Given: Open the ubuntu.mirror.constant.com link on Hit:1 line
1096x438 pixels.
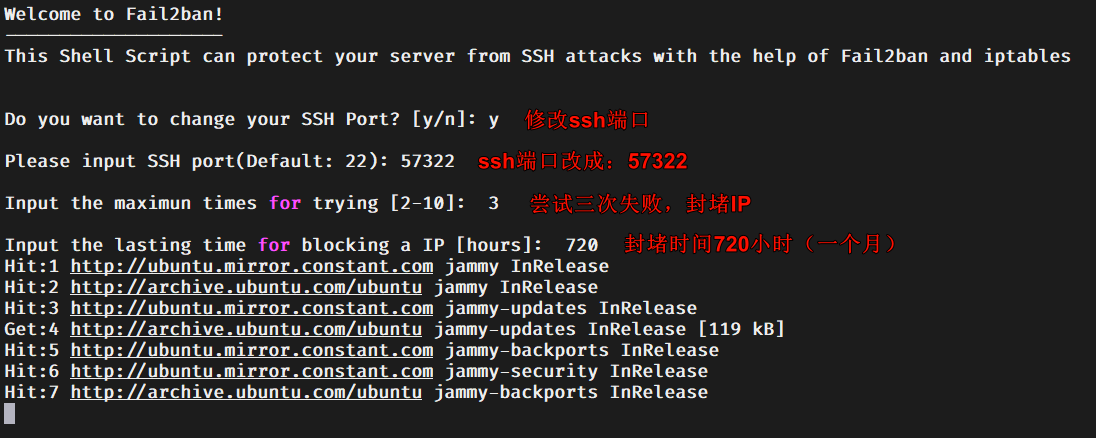Looking at the screenshot, I should pos(252,266).
